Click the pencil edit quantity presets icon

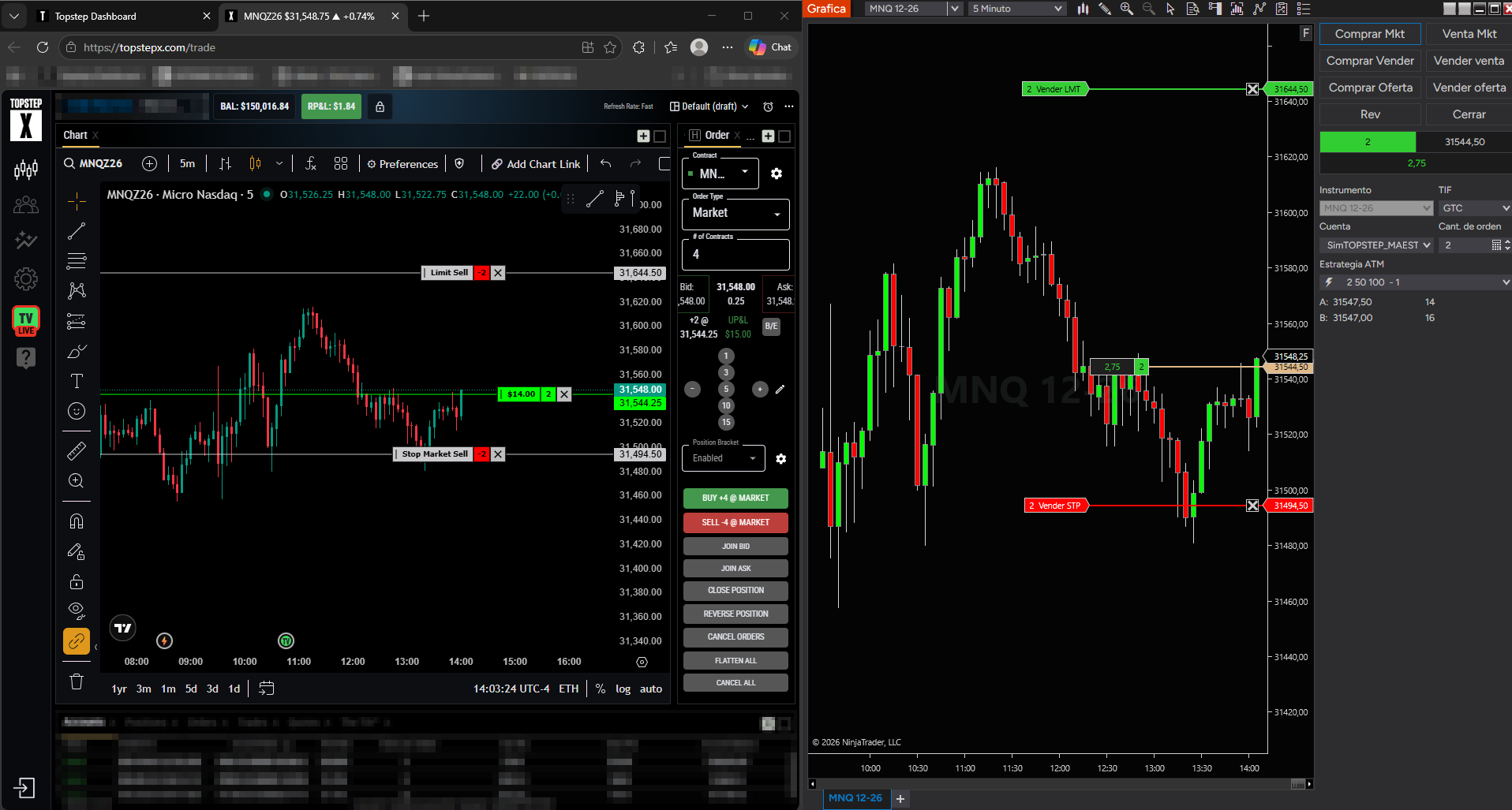click(x=780, y=389)
